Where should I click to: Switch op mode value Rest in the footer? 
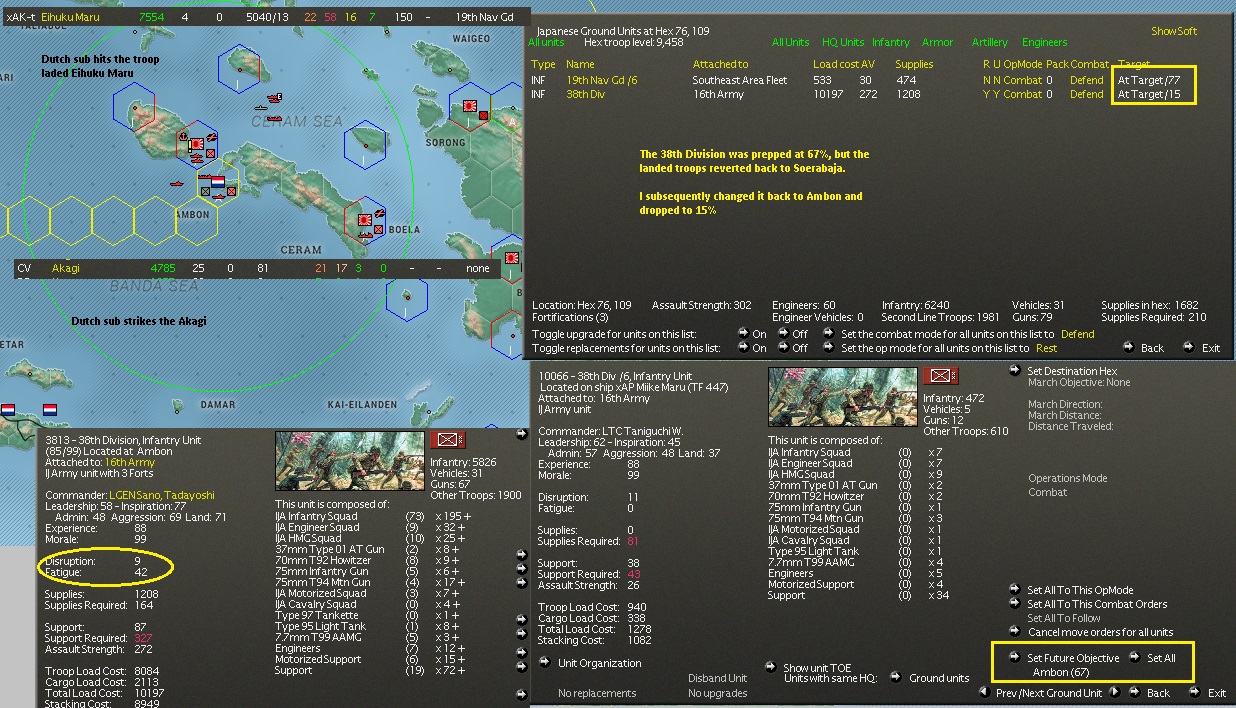coord(1047,348)
